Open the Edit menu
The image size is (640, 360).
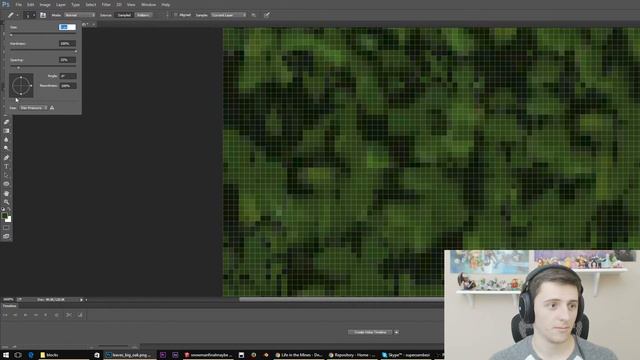(x=31, y=5)
